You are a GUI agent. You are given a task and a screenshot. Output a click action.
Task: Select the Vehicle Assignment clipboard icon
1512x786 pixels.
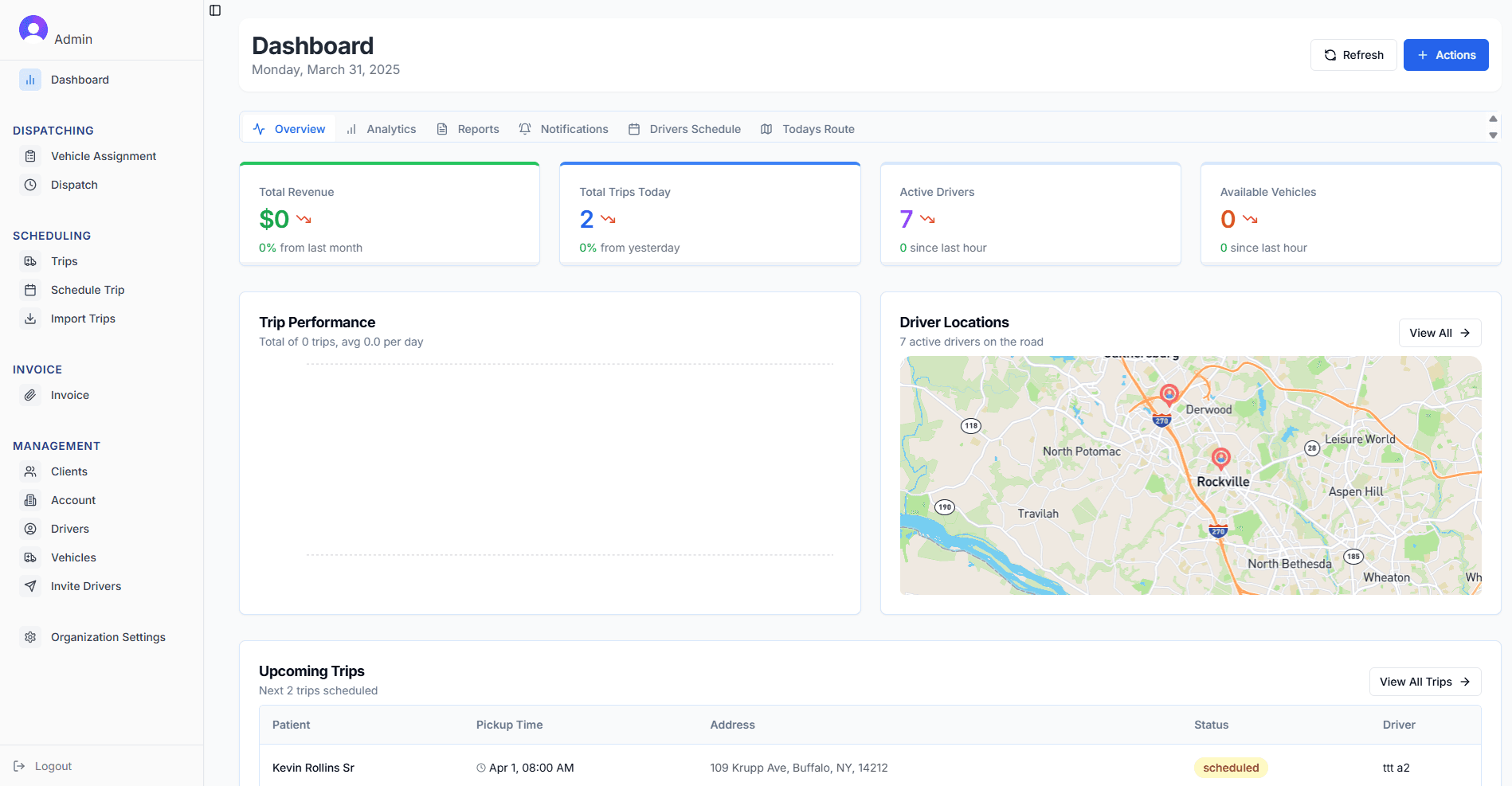click(30, 156)
